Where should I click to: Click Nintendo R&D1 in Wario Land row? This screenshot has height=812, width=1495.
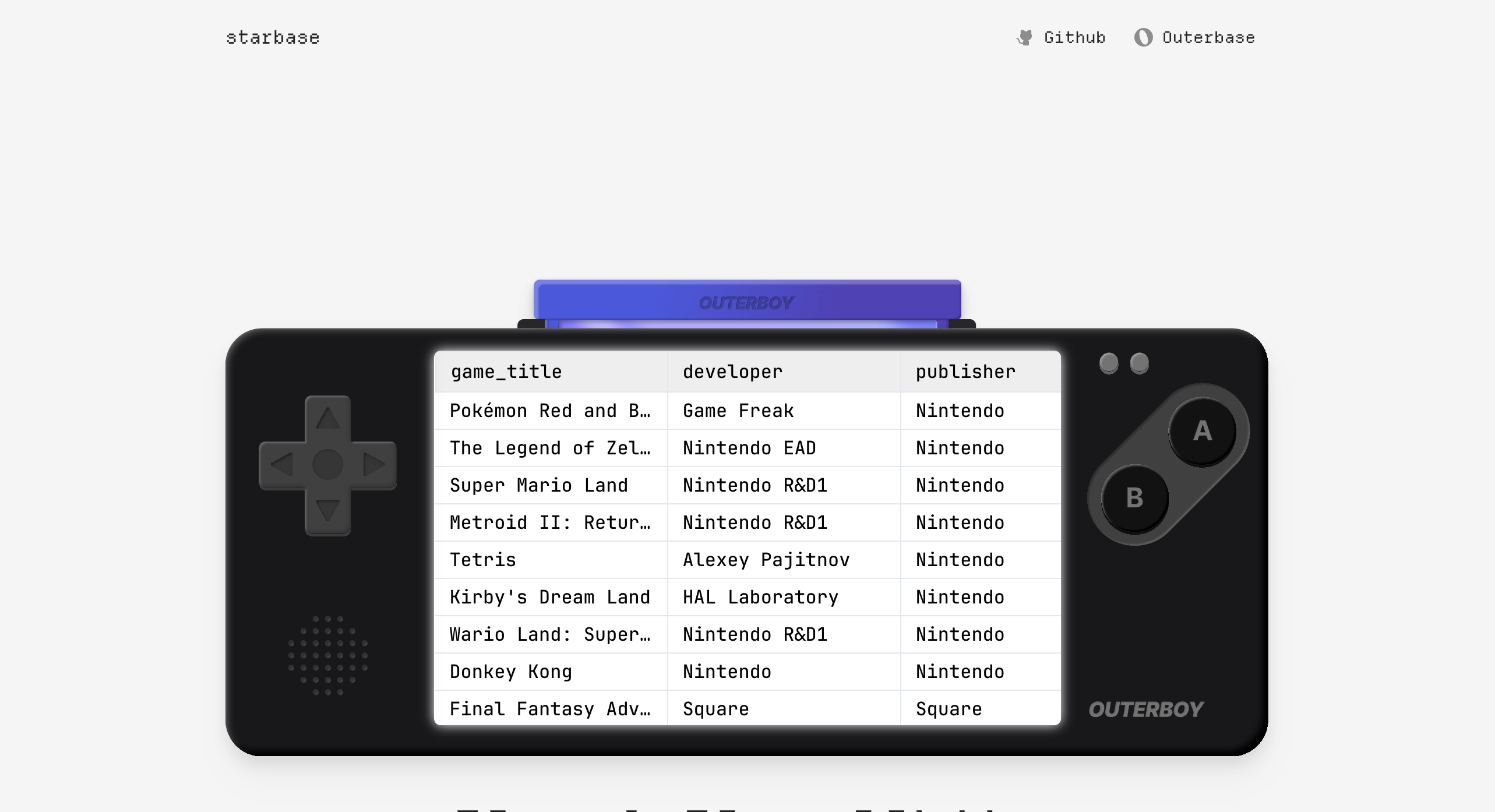pos(784,634)
